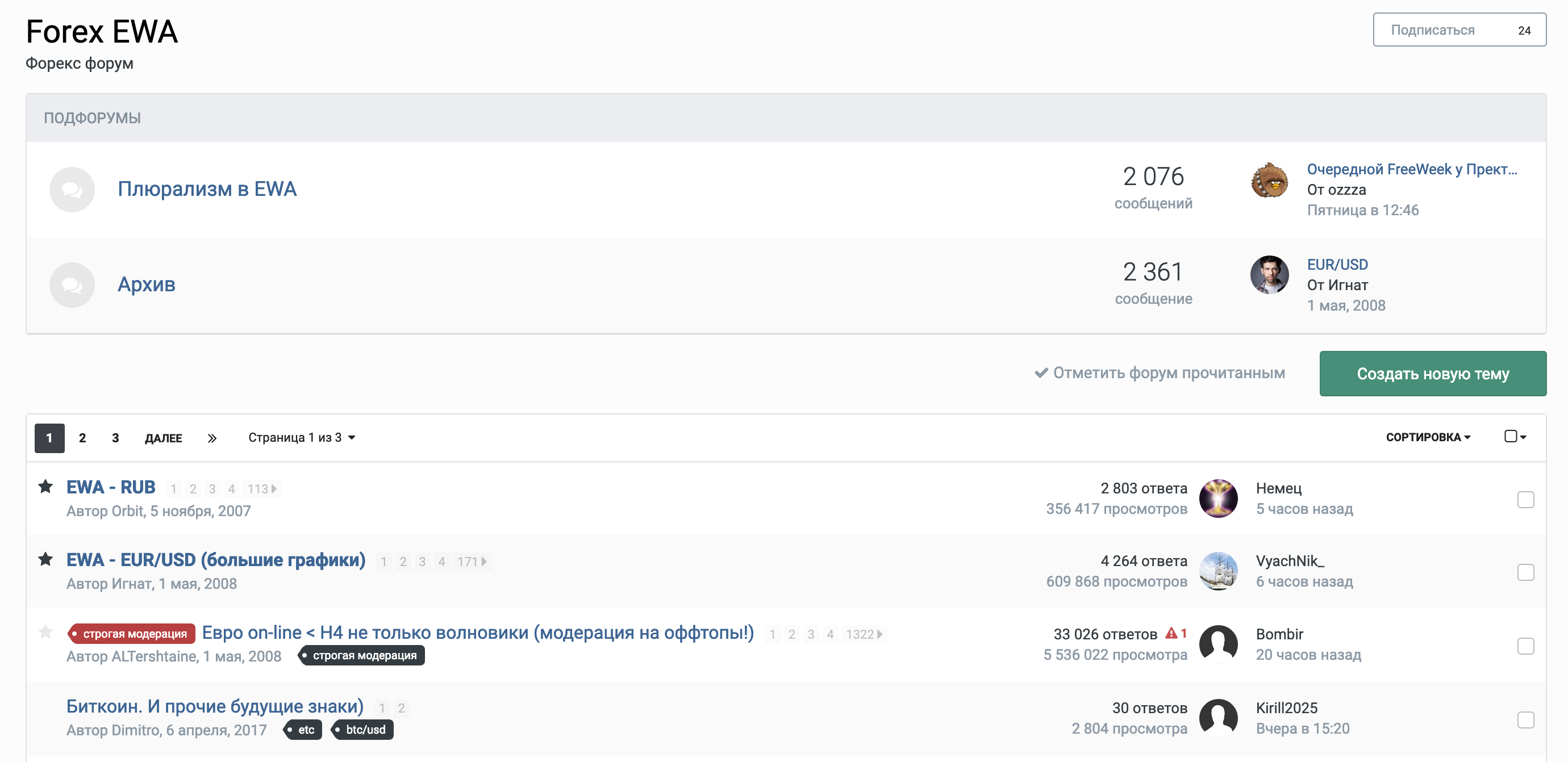This screenshot has height=762, width=1568.
Task: Click the etc tag under Биткоин topic
Action: click(x=303, y=730)
